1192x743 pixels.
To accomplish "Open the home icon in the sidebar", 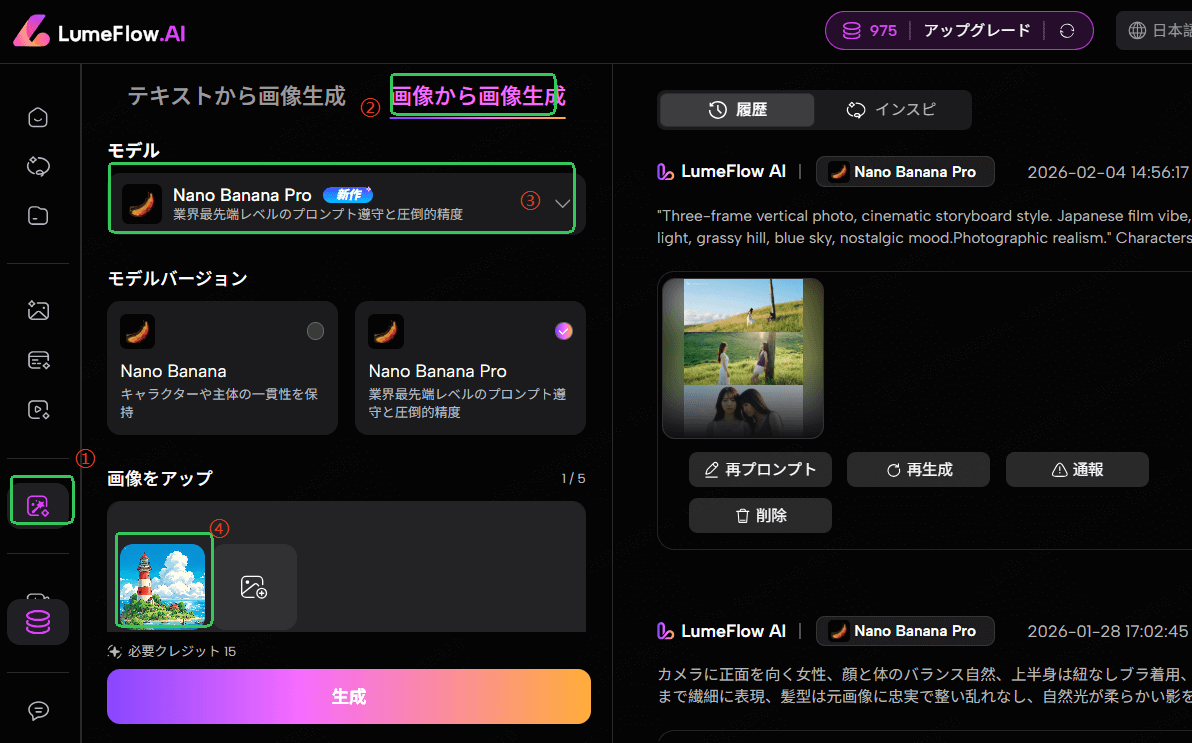I will coord(38,118).
